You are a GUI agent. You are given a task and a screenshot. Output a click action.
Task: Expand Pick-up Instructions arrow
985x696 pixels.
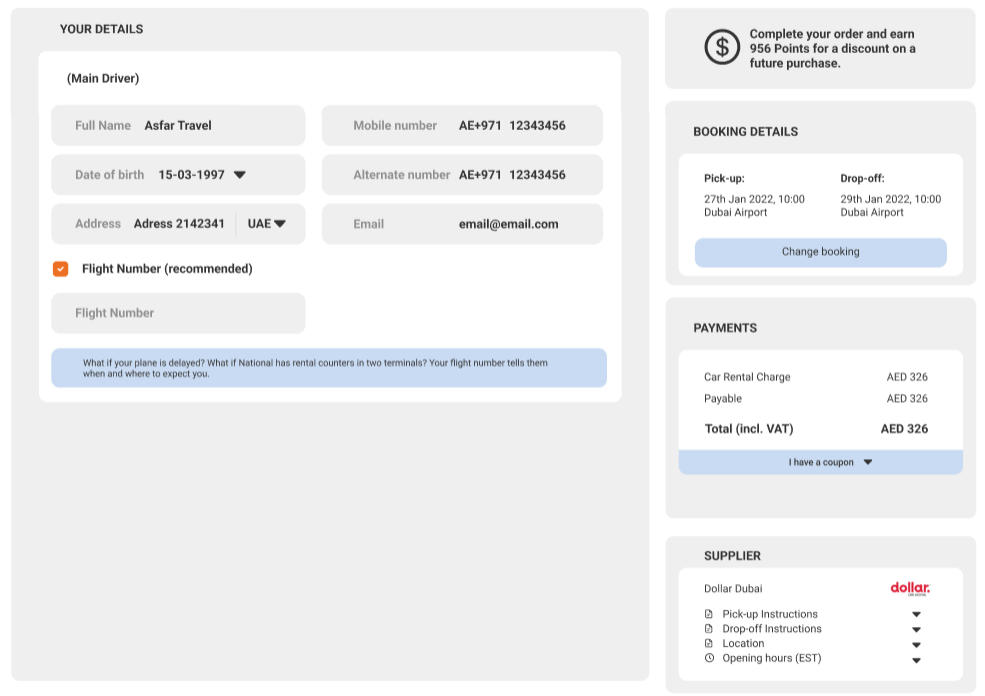(916, 615)
